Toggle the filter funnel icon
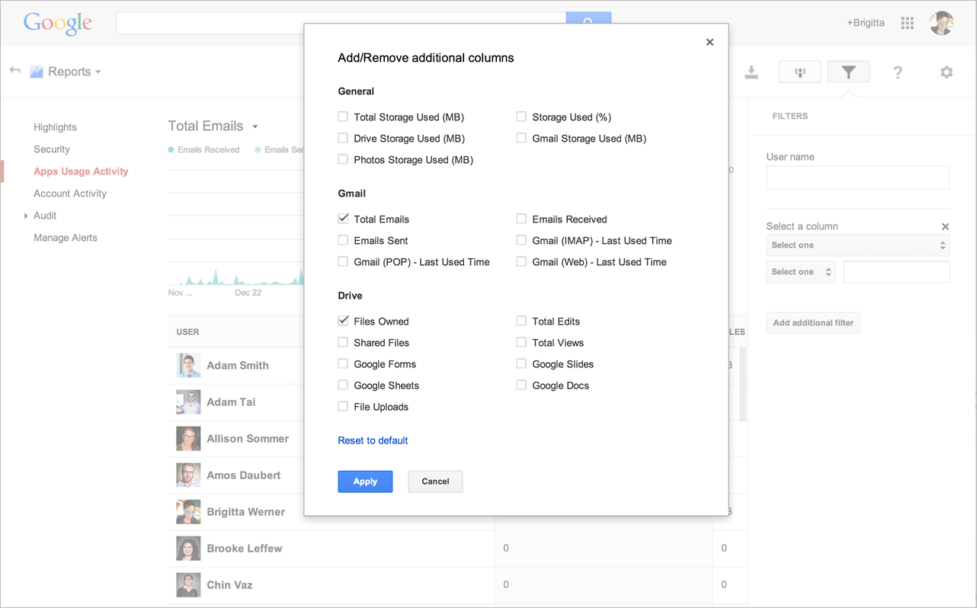The height and width of the screenshot is (608, 977). coord(848,72)
